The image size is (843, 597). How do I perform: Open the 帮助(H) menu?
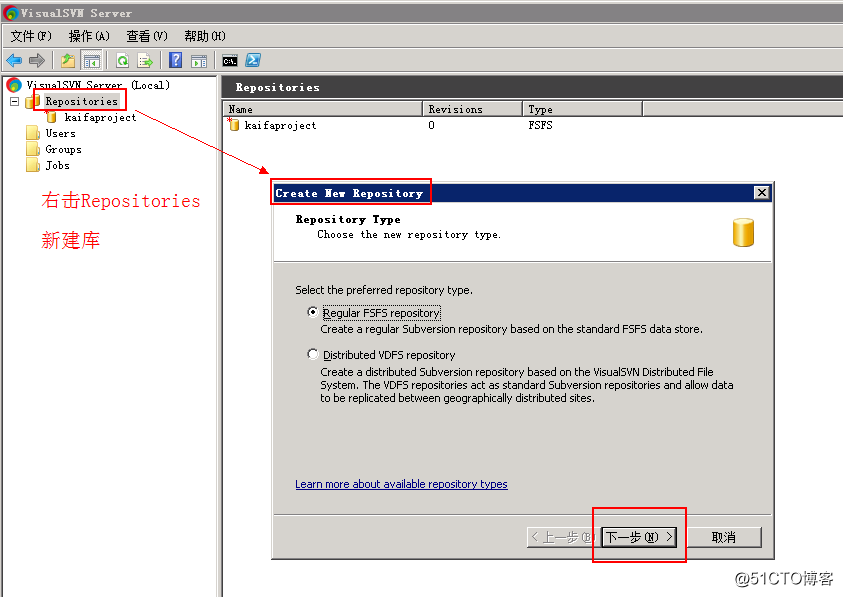click(x=205, y=36)
